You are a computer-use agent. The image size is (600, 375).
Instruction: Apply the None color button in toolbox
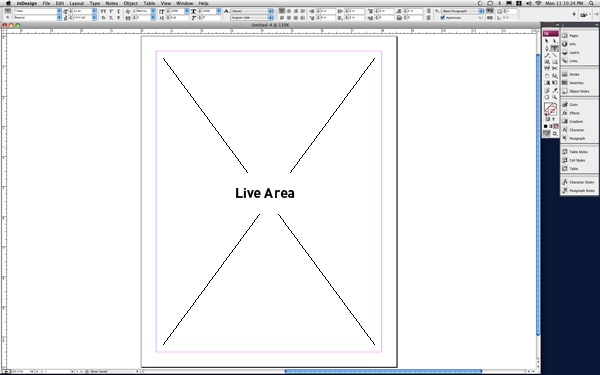[555, 126]
